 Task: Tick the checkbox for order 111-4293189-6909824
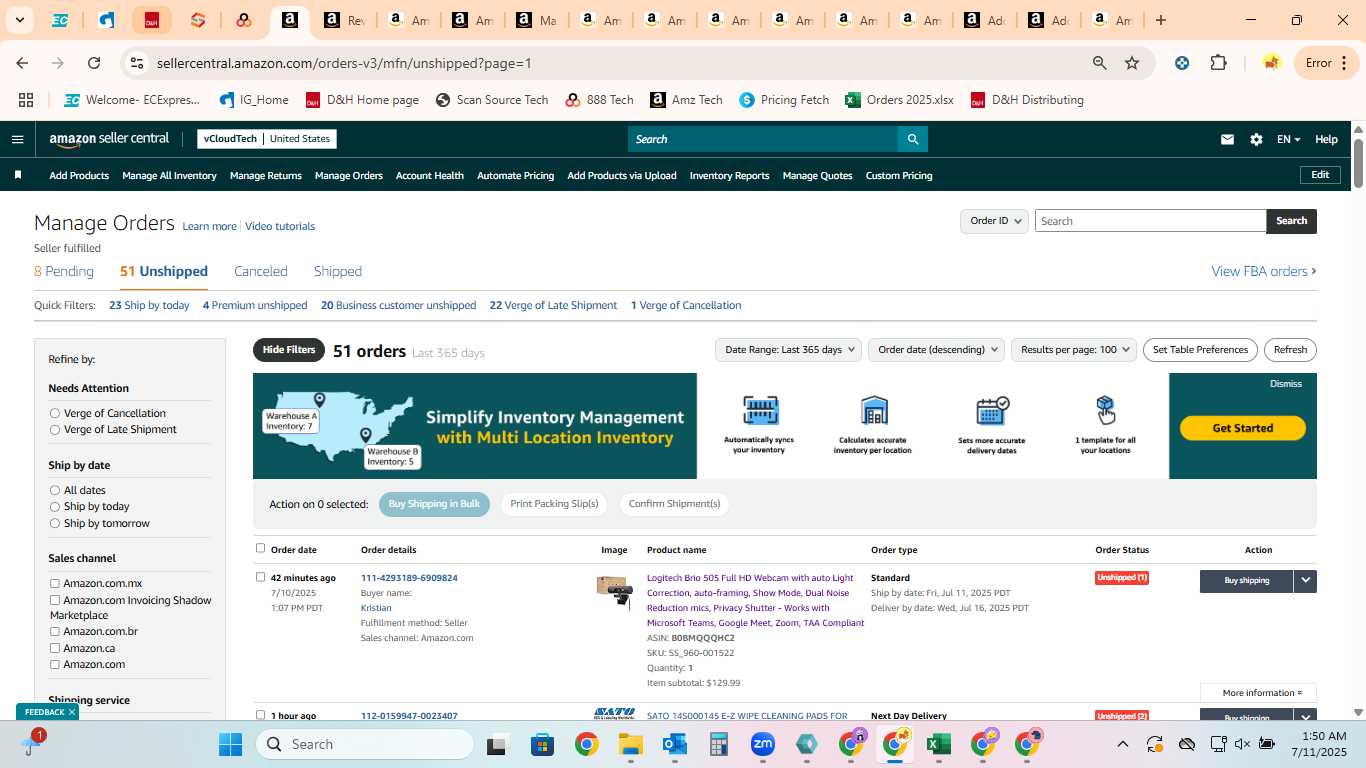(261, 577)
